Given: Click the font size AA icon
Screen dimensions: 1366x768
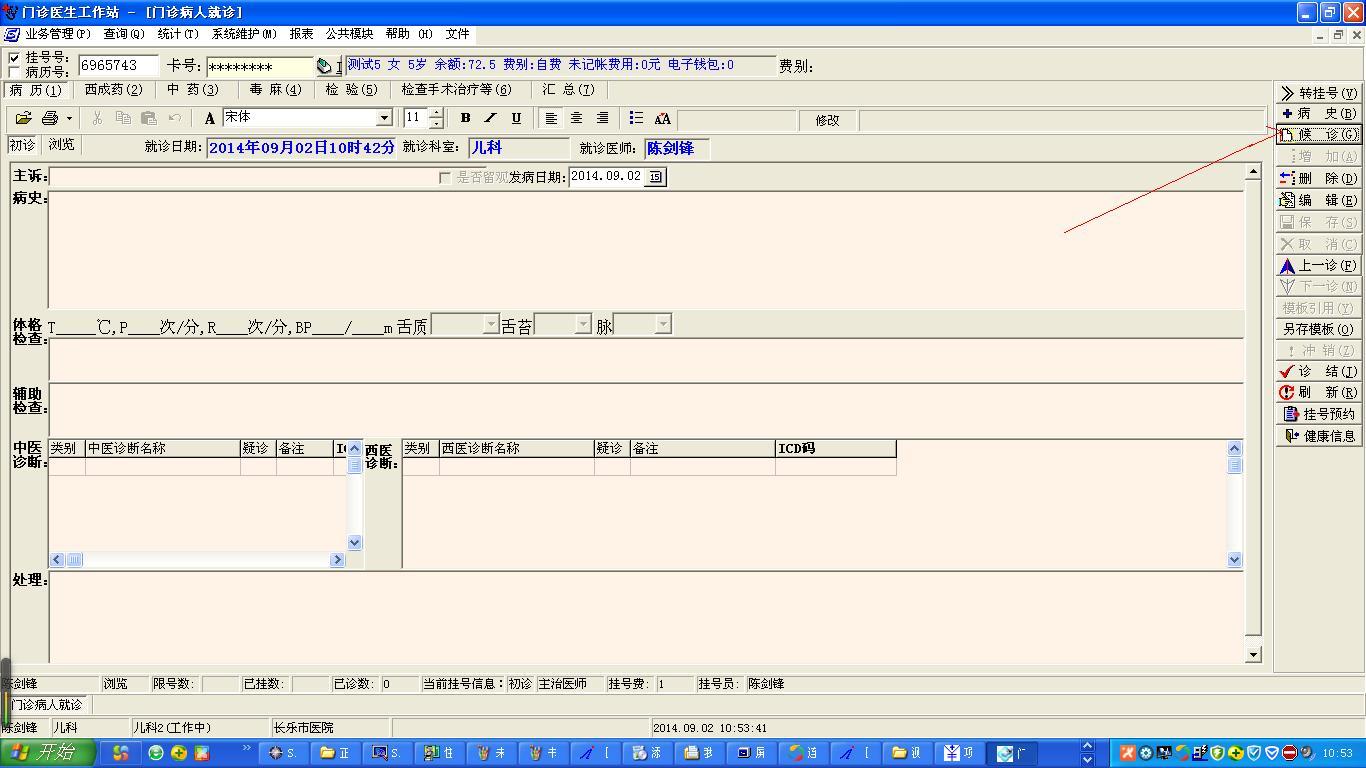Looking at the screenshot, I should [x=662, y=118].
